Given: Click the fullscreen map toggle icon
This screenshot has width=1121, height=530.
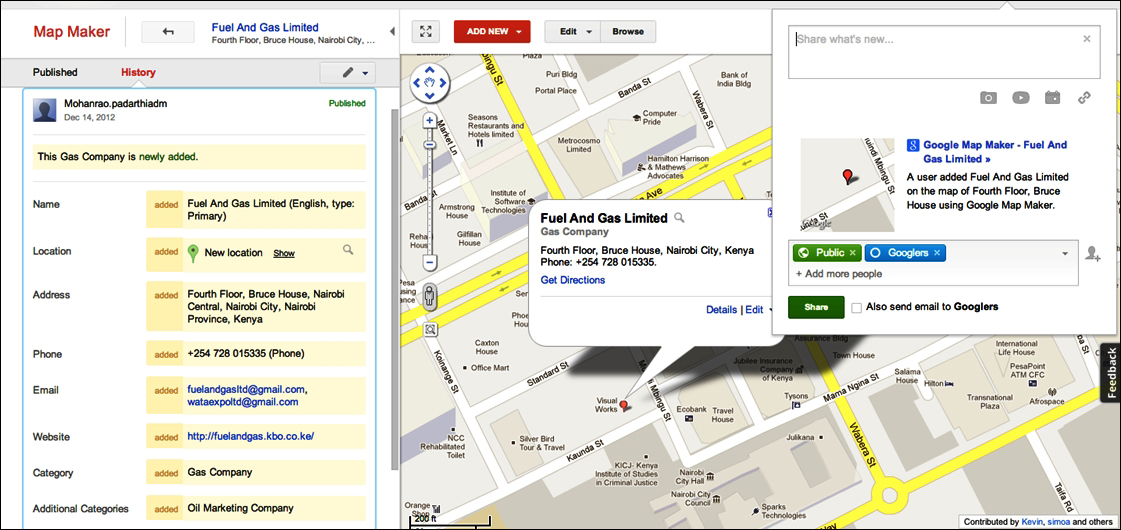Looking at the screenshot, I should pyautogui.click(x=425, y=32).
